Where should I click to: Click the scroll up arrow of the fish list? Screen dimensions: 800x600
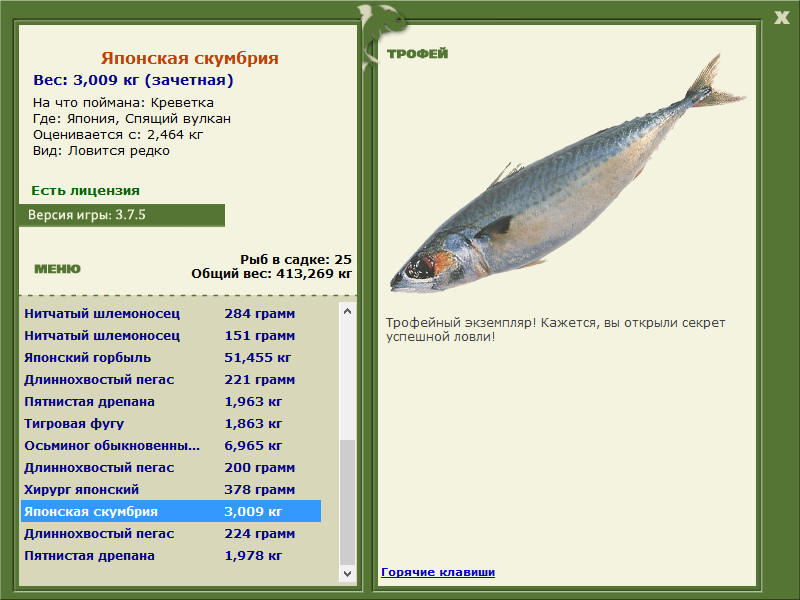coord(347,311)
